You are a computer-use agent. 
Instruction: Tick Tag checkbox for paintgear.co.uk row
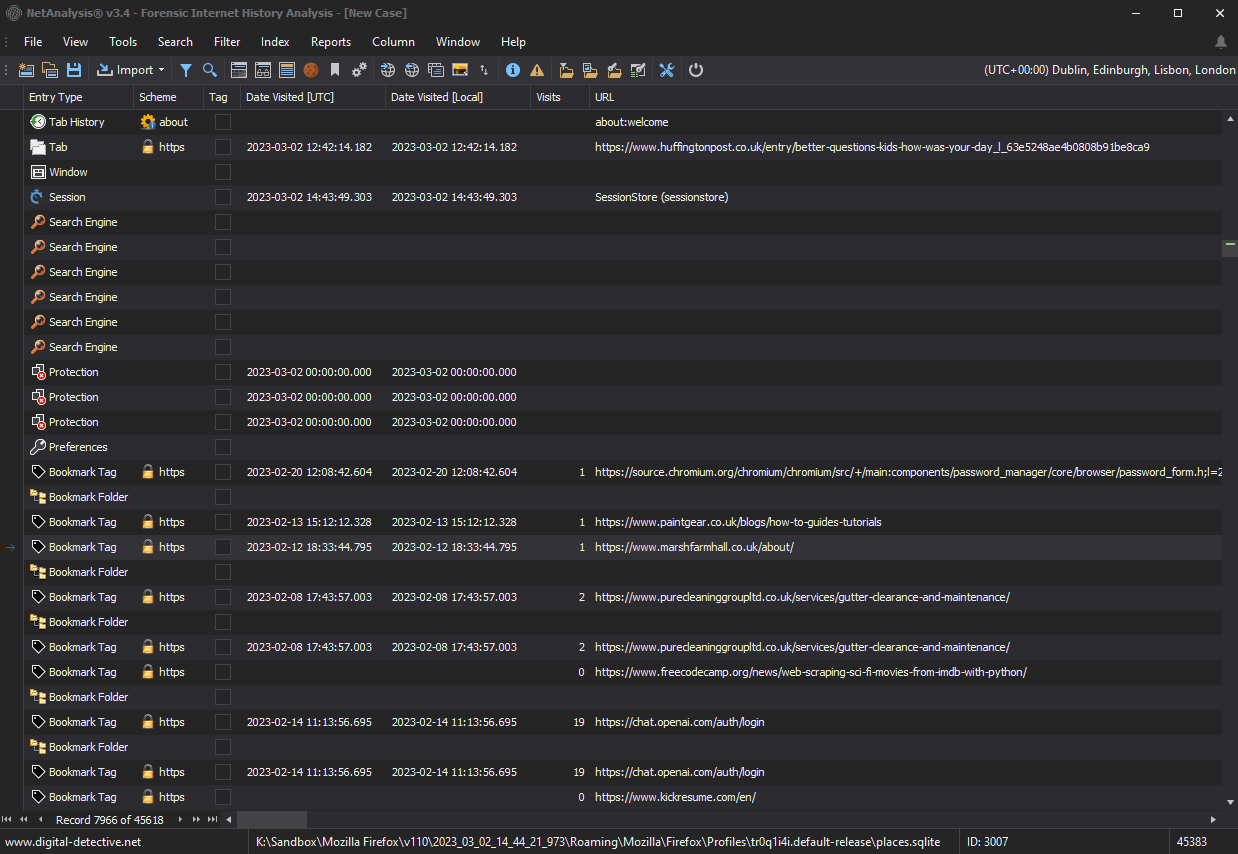click(x=223, y=522)
